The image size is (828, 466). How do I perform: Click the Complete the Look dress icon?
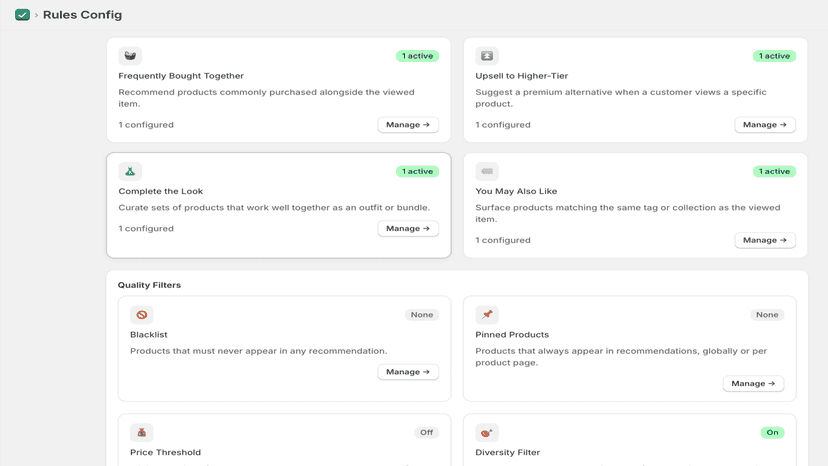tap(130, 171)
